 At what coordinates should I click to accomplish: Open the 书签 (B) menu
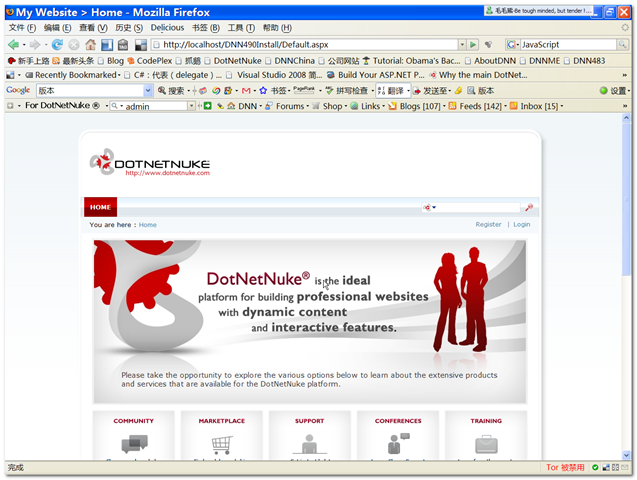pyautogui.click(x=206, y=28)
